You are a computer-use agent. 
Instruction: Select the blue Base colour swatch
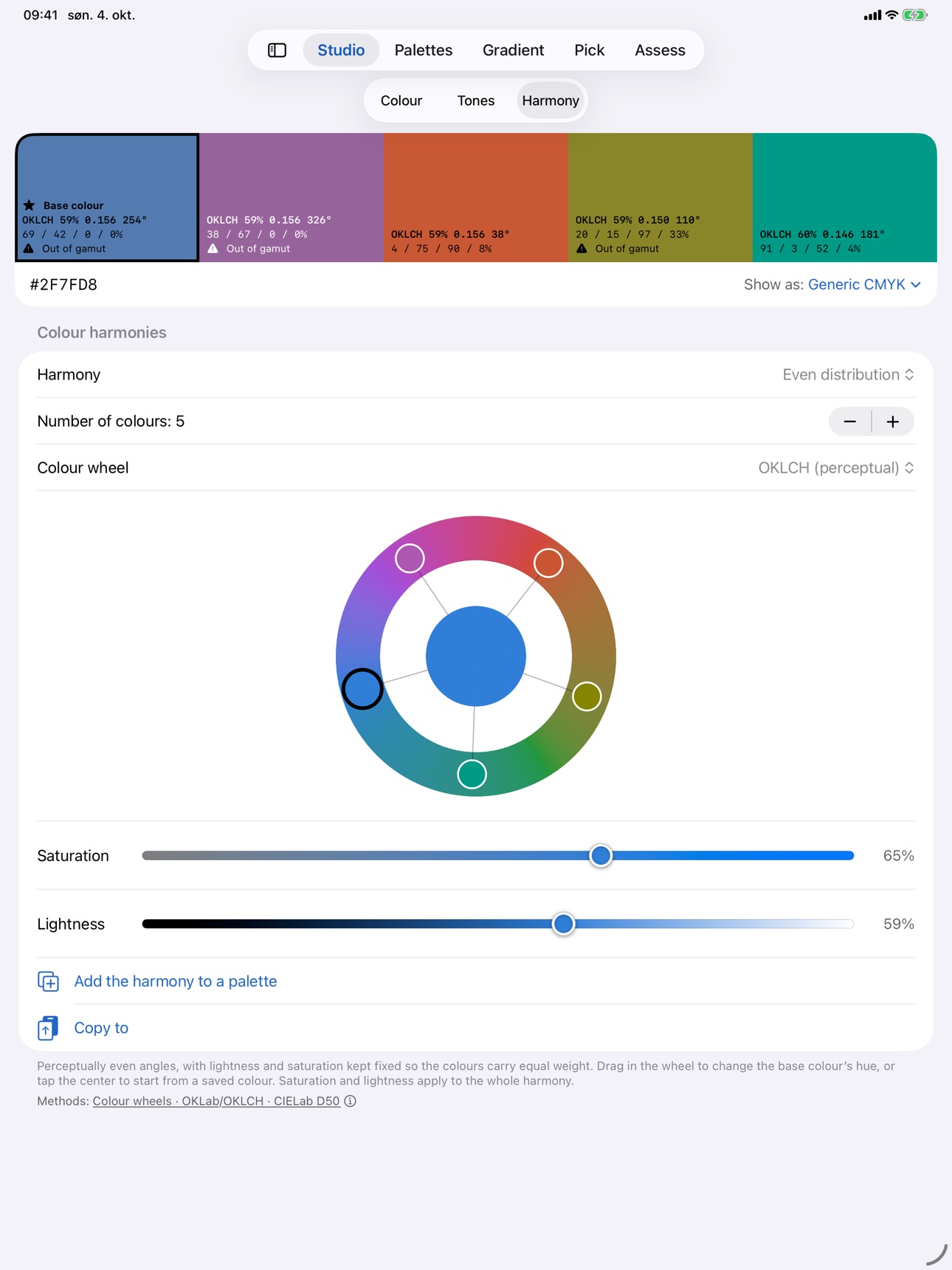[x=107, y=197]
